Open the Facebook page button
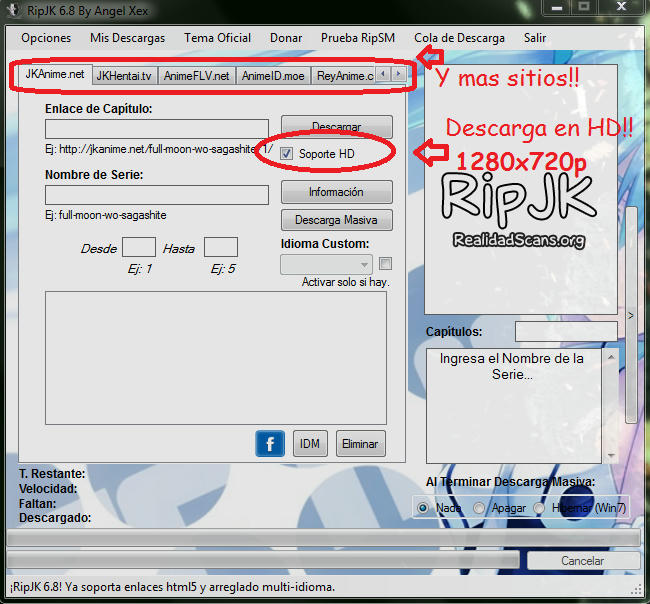Image resolution: width=650 pixels, height=604 pixels. tap(270, 444)
